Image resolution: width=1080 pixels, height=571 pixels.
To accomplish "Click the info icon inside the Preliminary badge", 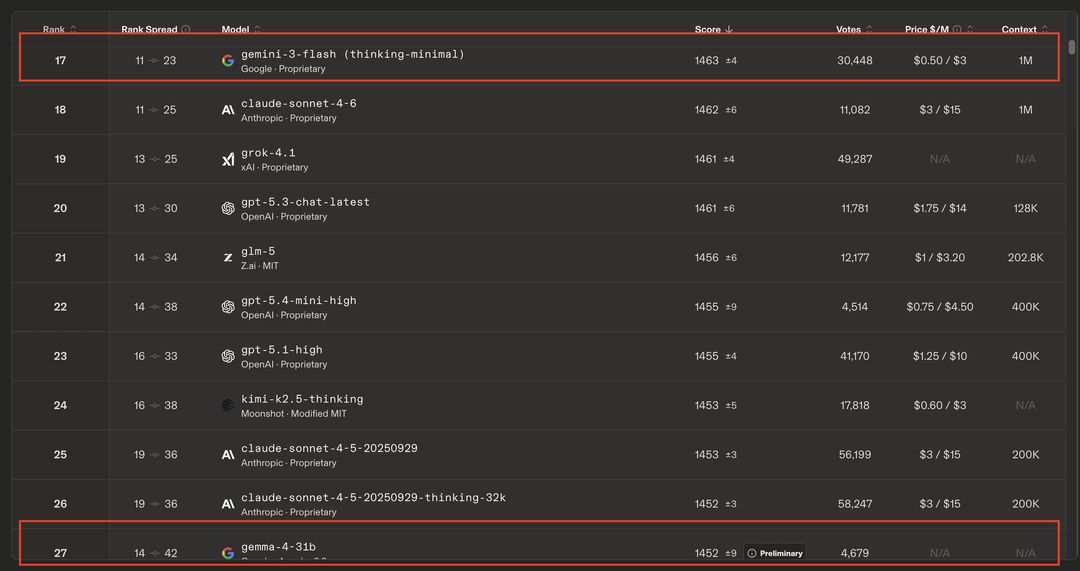I will point(752,553).
